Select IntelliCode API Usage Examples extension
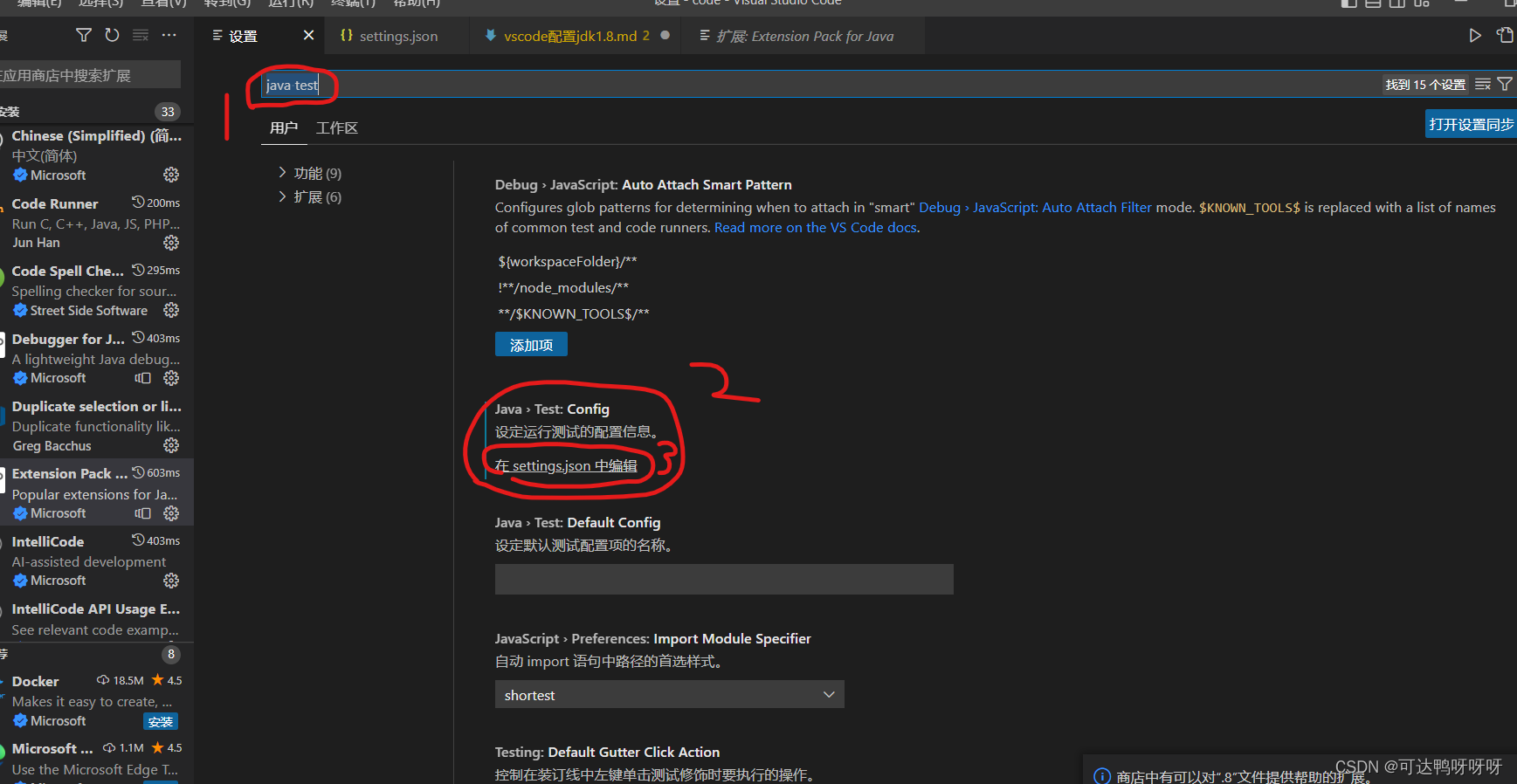Image resolution: width=1517 pixels, height=784 pixels. click(x=96, y=619)
